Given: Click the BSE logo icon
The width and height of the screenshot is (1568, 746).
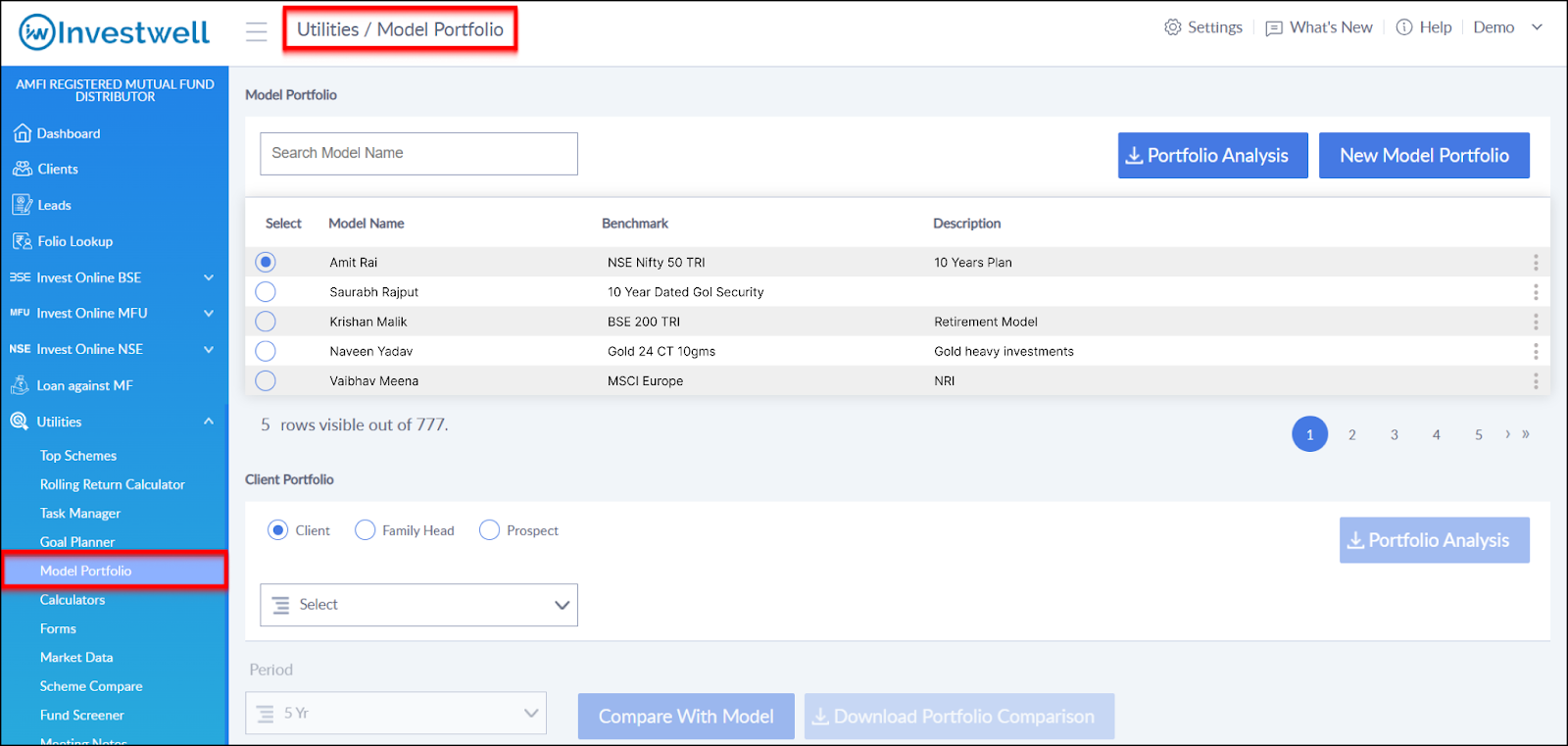Looking at the screenshot, I should point(20,277).
